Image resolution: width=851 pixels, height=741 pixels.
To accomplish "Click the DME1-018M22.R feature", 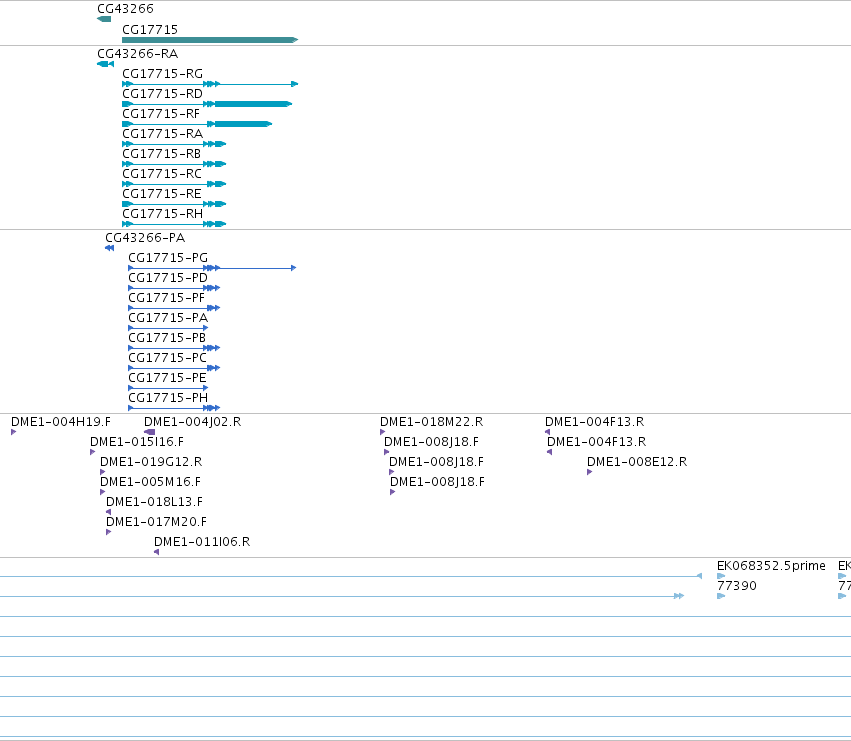I will coord(431,422).
